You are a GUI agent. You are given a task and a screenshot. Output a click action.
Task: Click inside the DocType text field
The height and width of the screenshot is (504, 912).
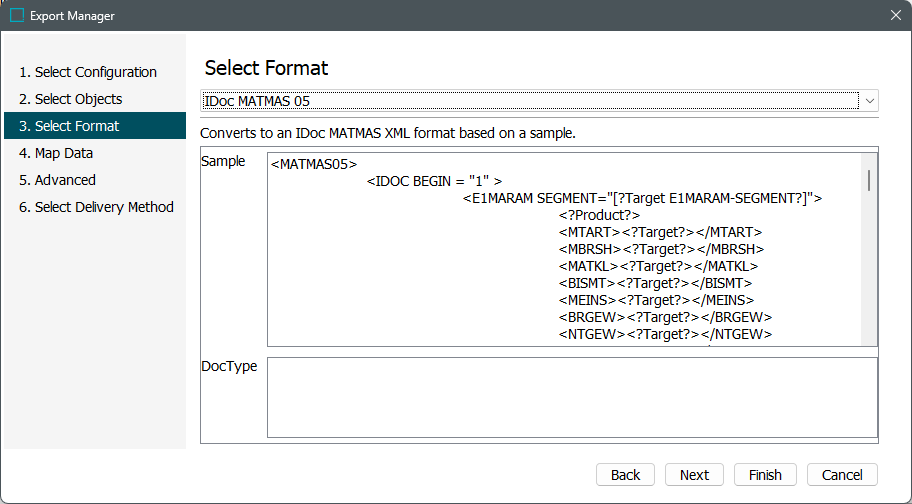[x=572, y=397]
